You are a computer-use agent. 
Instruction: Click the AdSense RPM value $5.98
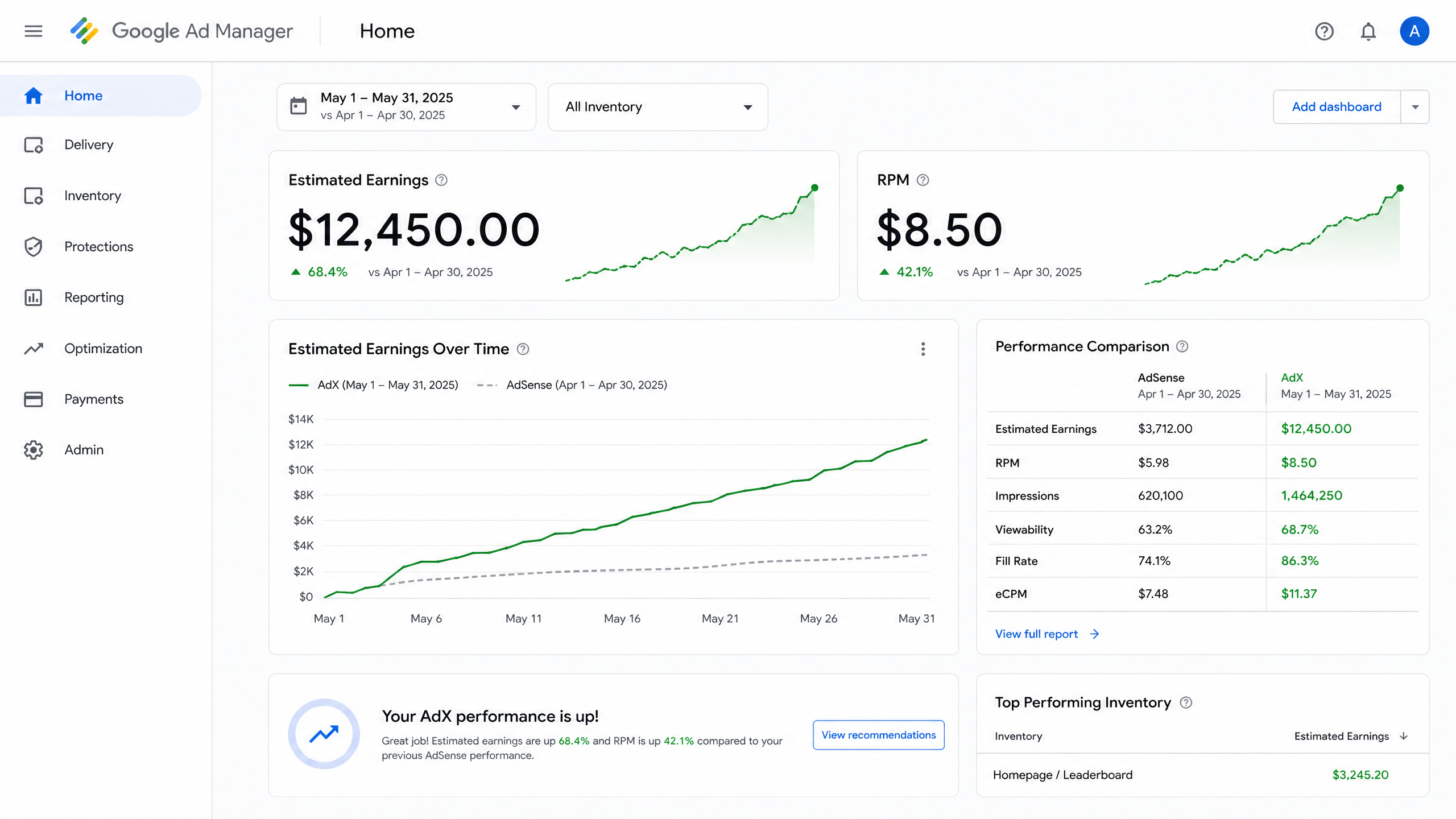click(1153, 463)
